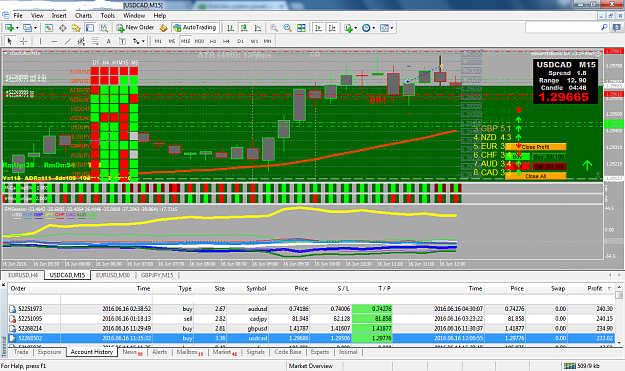
Task: Click the Zoom In magnifier icon
Action: pyautogui.click(x=274, y=28)
